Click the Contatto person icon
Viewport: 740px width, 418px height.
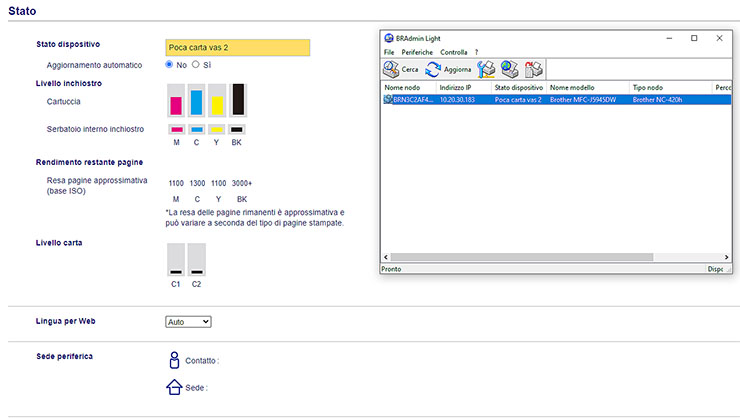pos(174,360)
